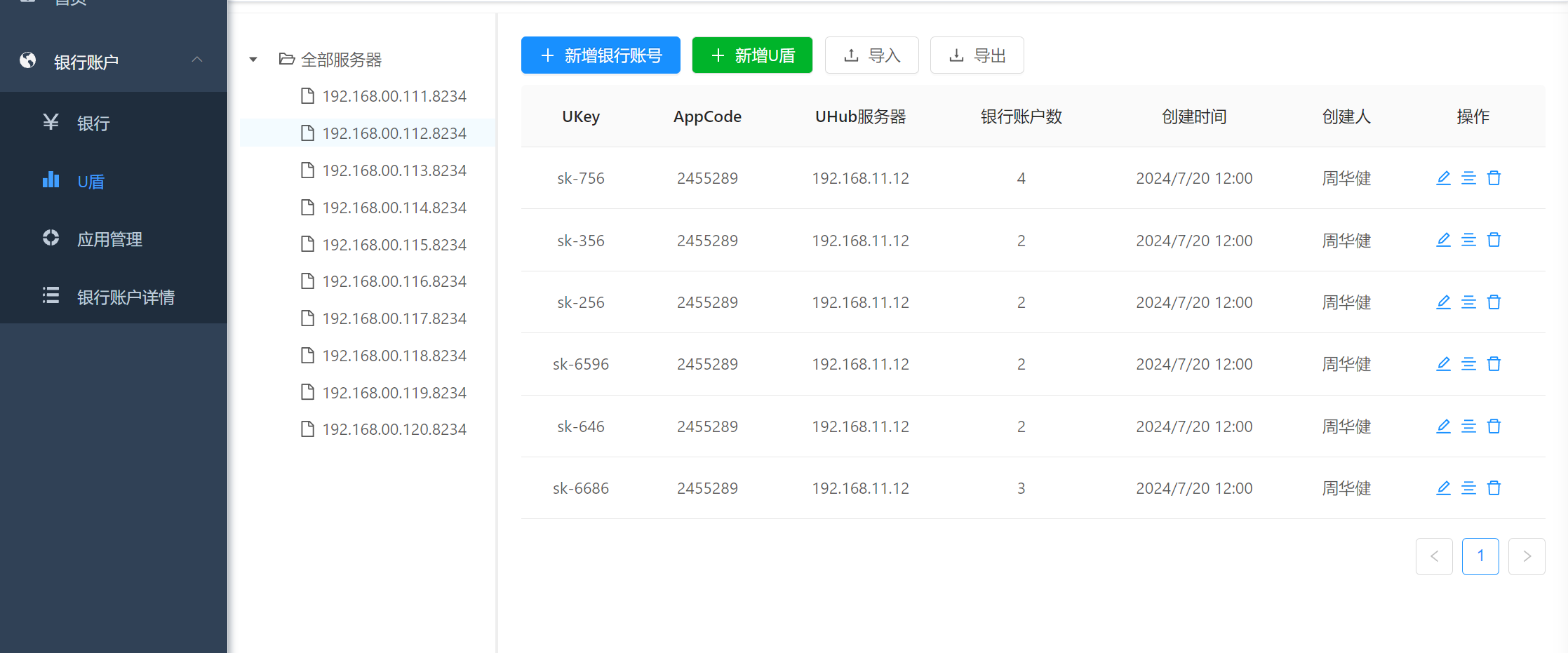
Task: Click the 导出 export button
Action: point(977,55)
